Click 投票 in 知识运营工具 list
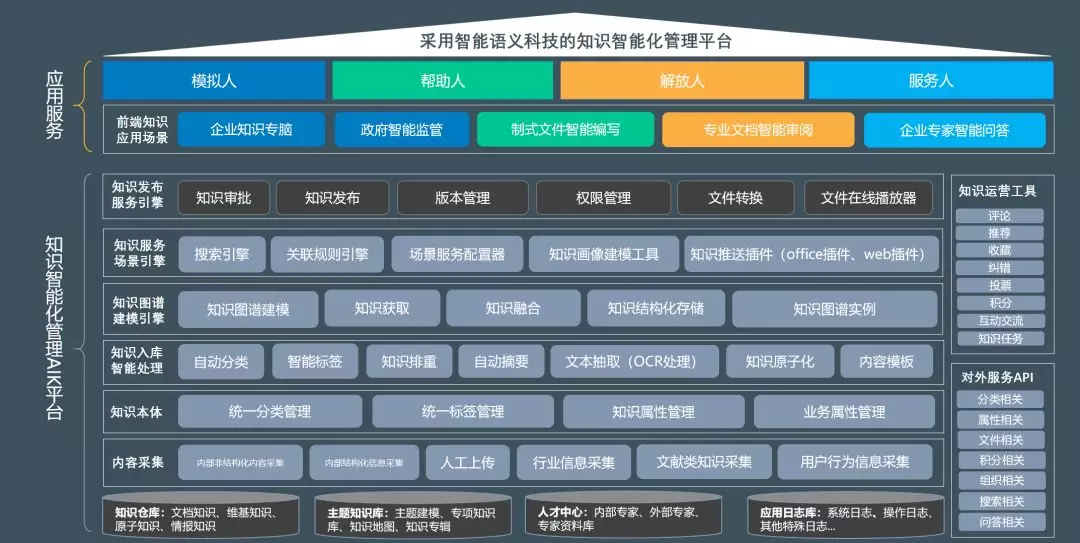 point(999,285)
